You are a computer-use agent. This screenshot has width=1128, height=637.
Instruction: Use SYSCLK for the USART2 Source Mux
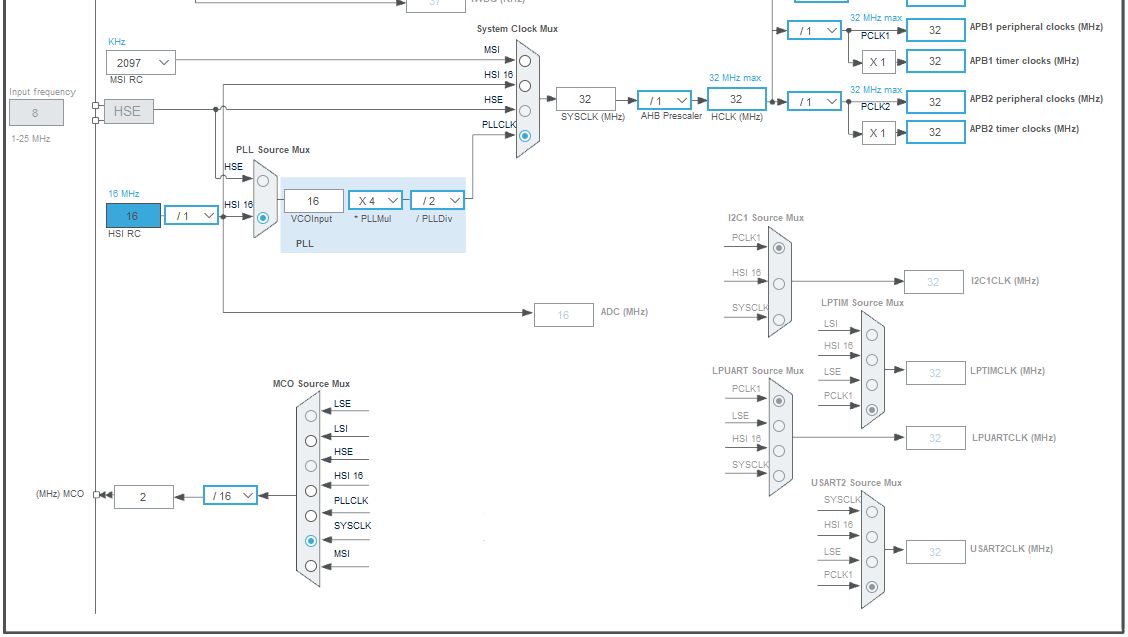pos(872,512)
